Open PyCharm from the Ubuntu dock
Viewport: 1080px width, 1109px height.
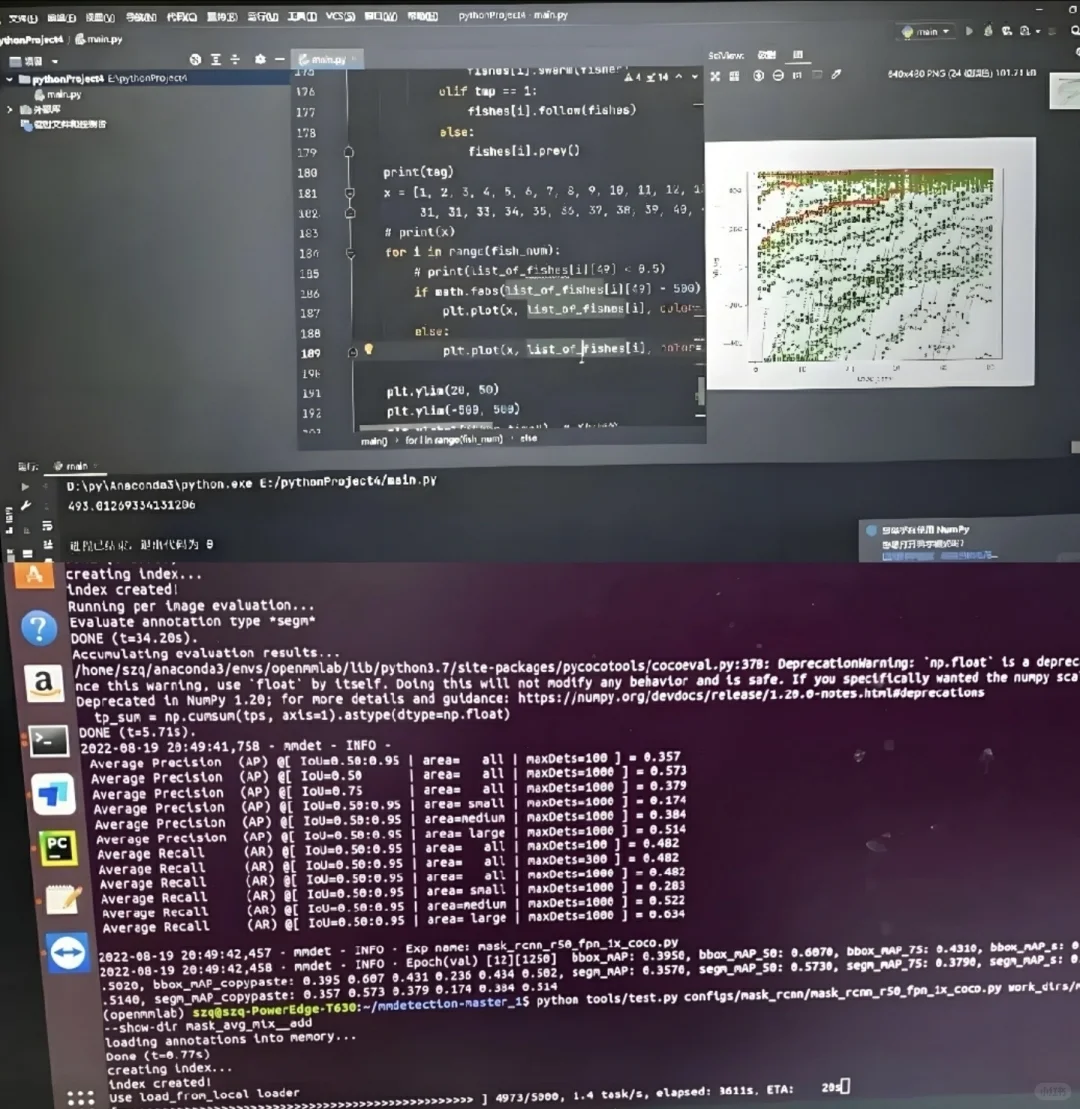pyautogui.click(x=58, y=847)
